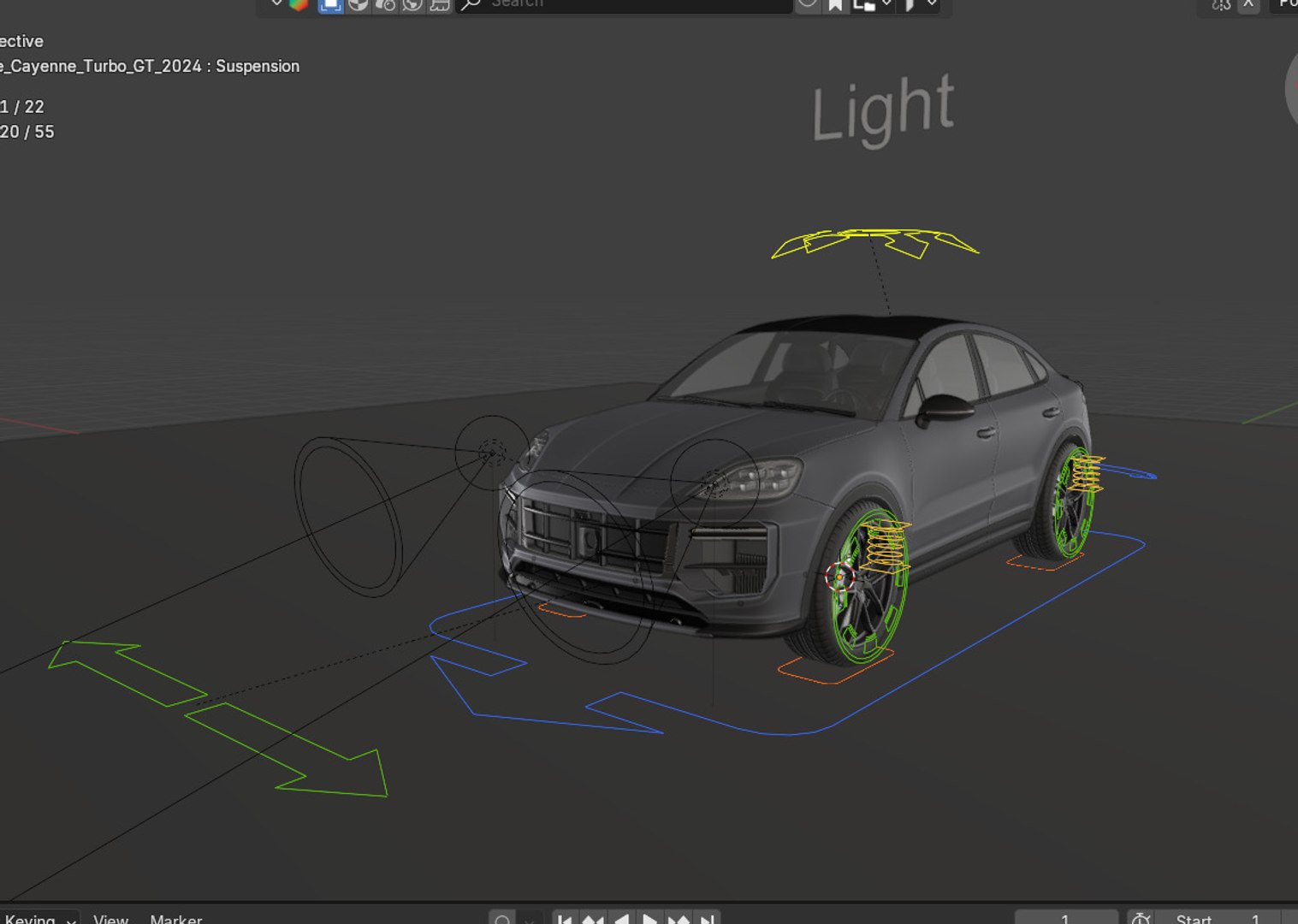The height and width of the screenshot is (924, 1298).
Task: Play the animation in reverse
Action: (x=621, y=919)
